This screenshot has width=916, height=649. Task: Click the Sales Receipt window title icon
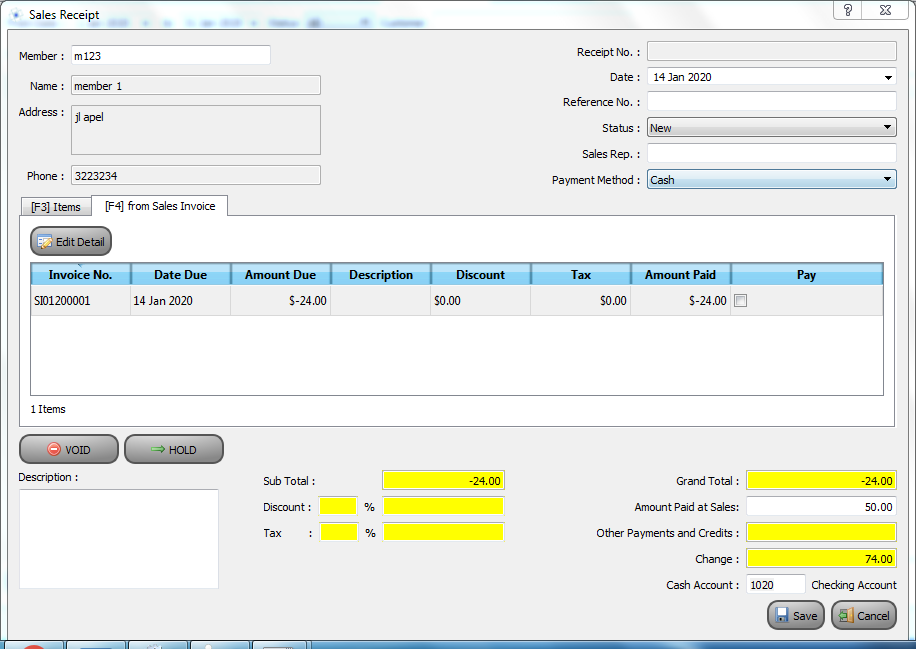click(x=16, y=16)
